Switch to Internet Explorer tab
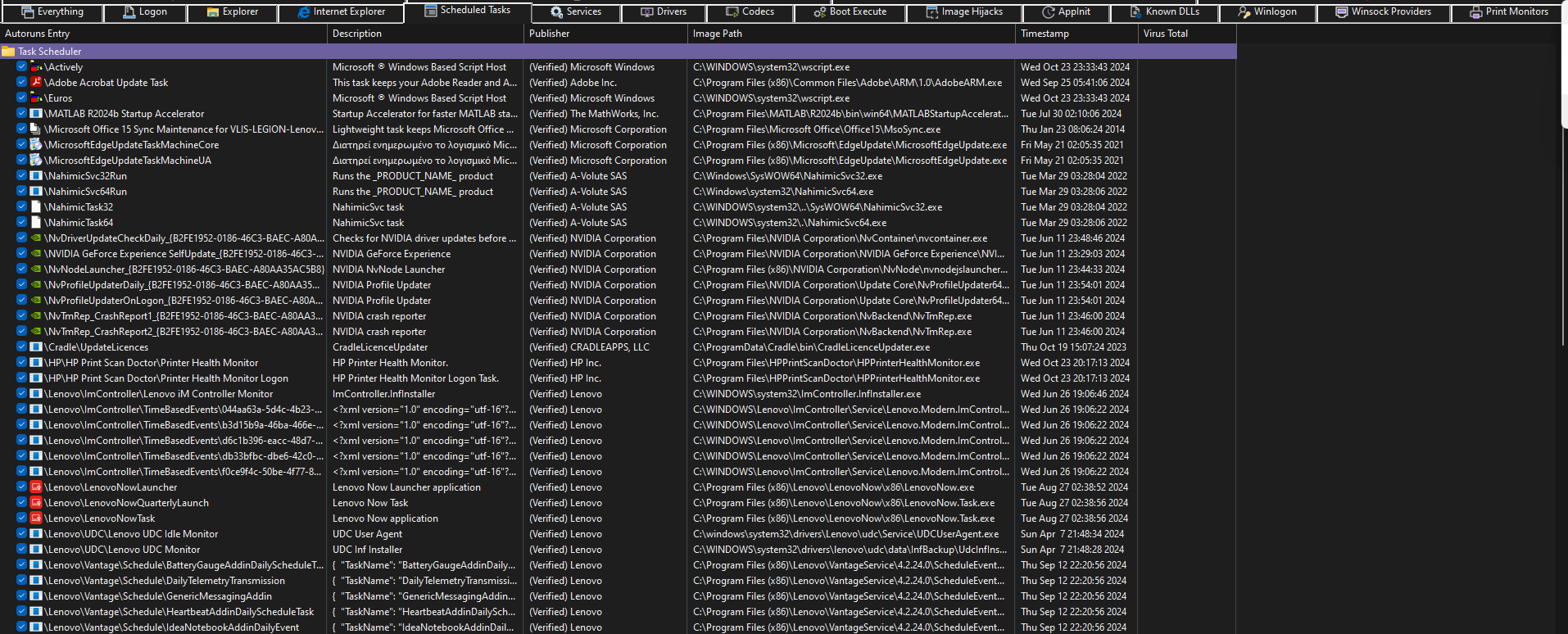Screen dimensions: 1568x634 click(341, 12)
